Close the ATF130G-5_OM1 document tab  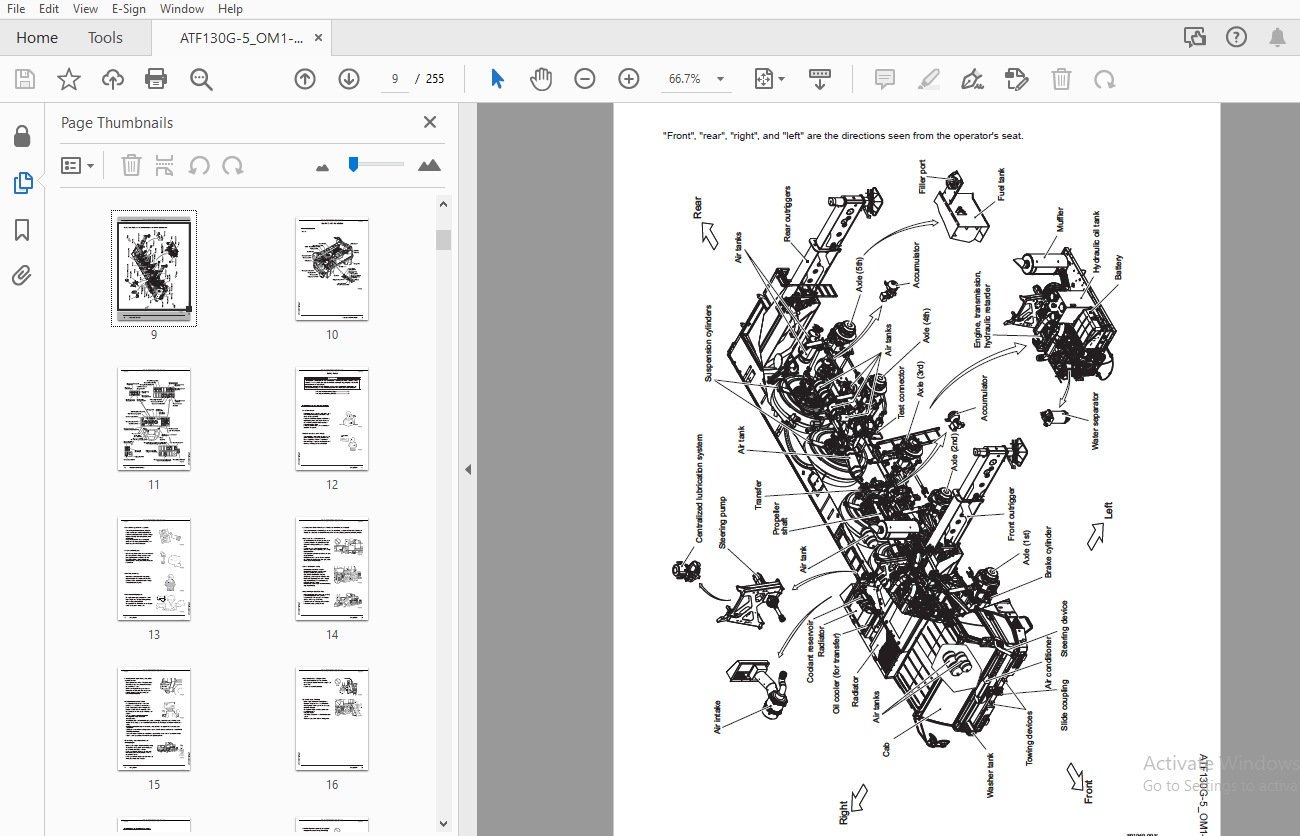[x=319, y=38]
